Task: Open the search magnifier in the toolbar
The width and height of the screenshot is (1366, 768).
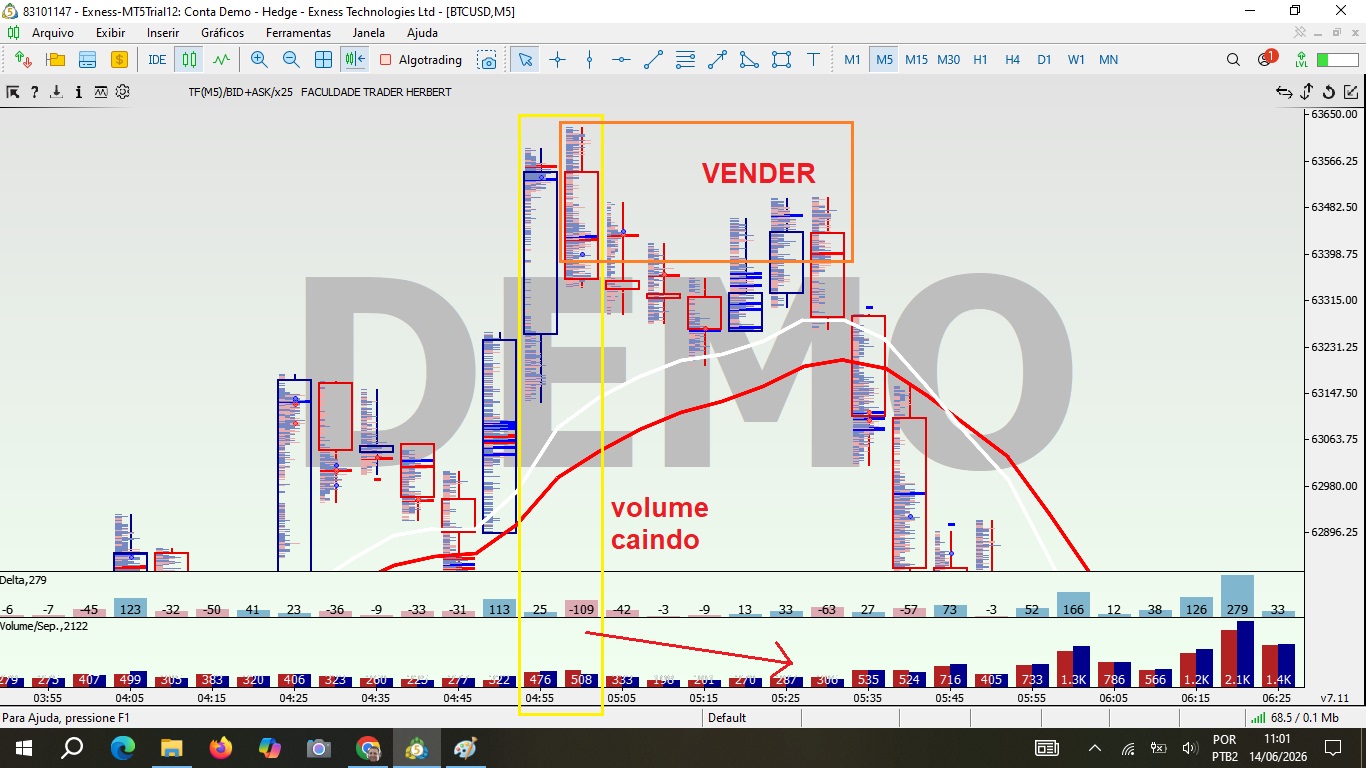Action: (1233, 60)
